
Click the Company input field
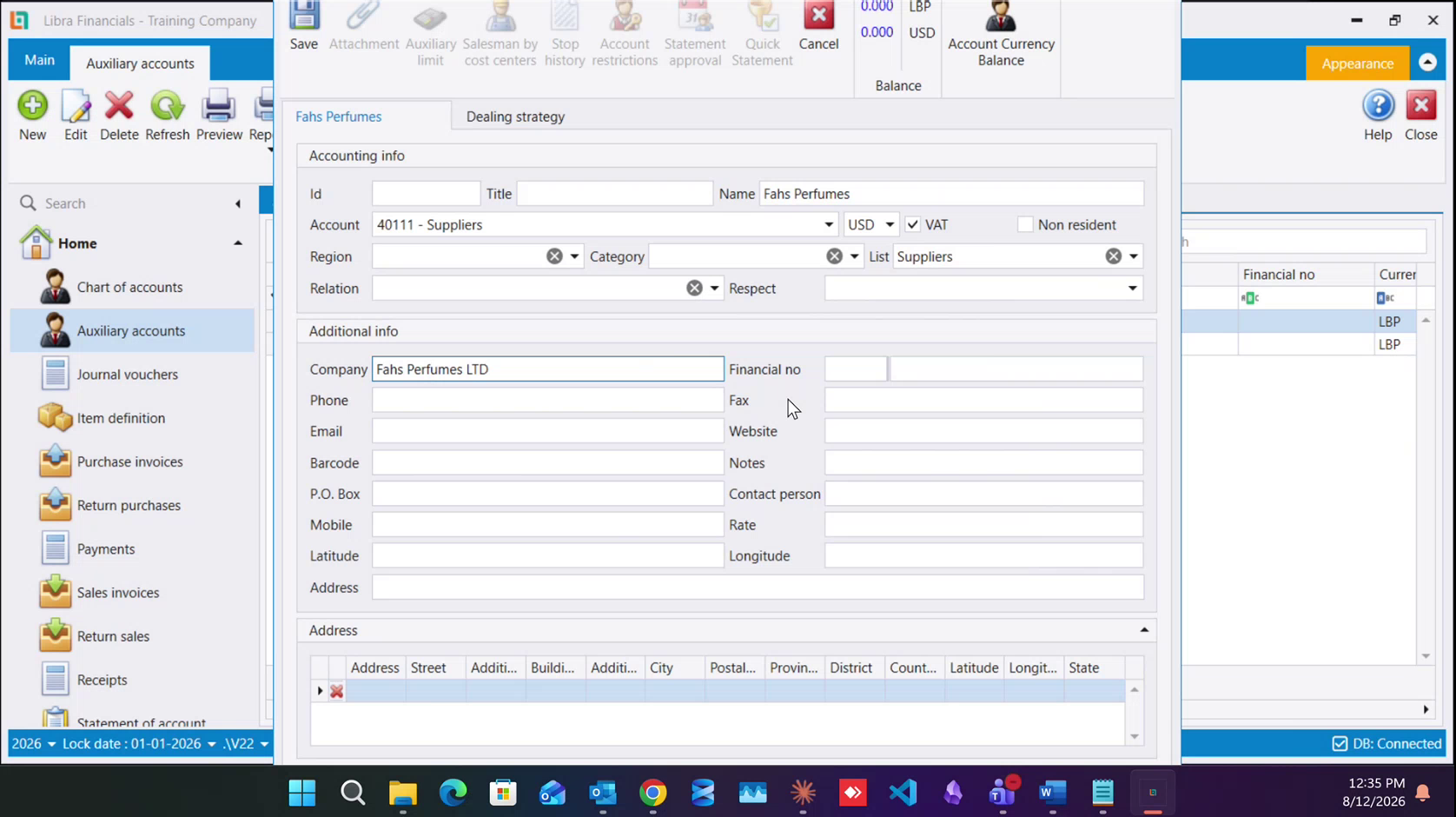pos(548,369)
